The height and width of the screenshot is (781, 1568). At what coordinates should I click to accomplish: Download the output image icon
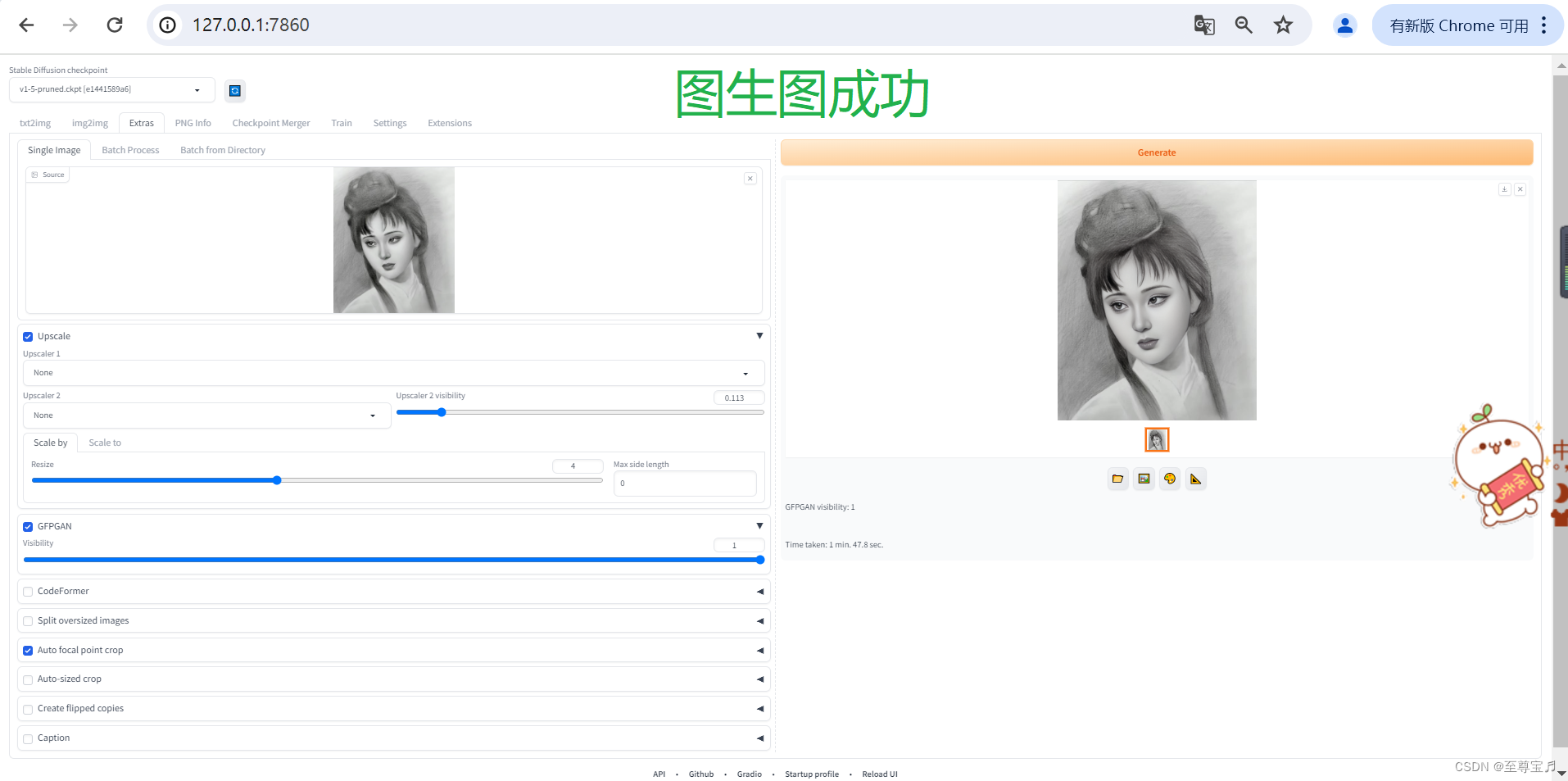(1504, 189)
